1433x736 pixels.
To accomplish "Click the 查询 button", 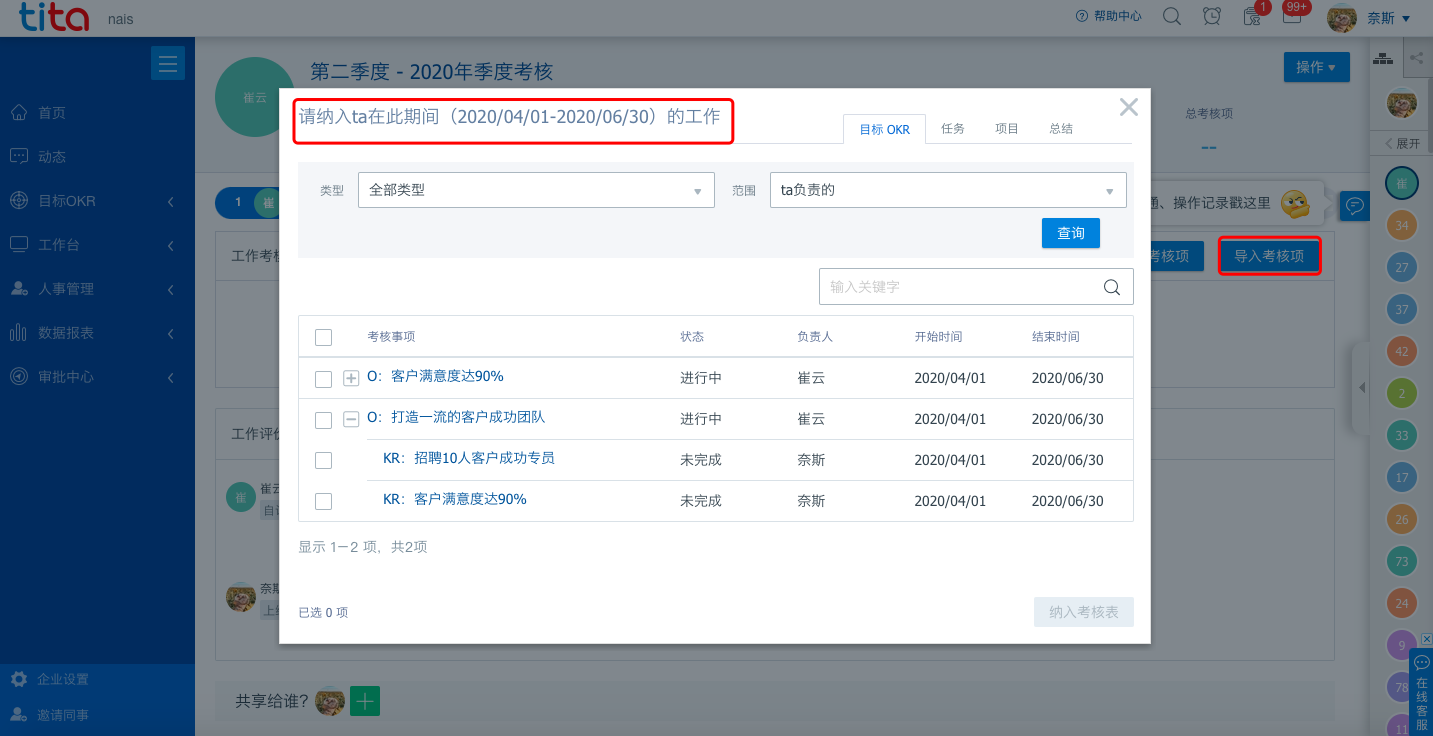I will pos(1071,233).
